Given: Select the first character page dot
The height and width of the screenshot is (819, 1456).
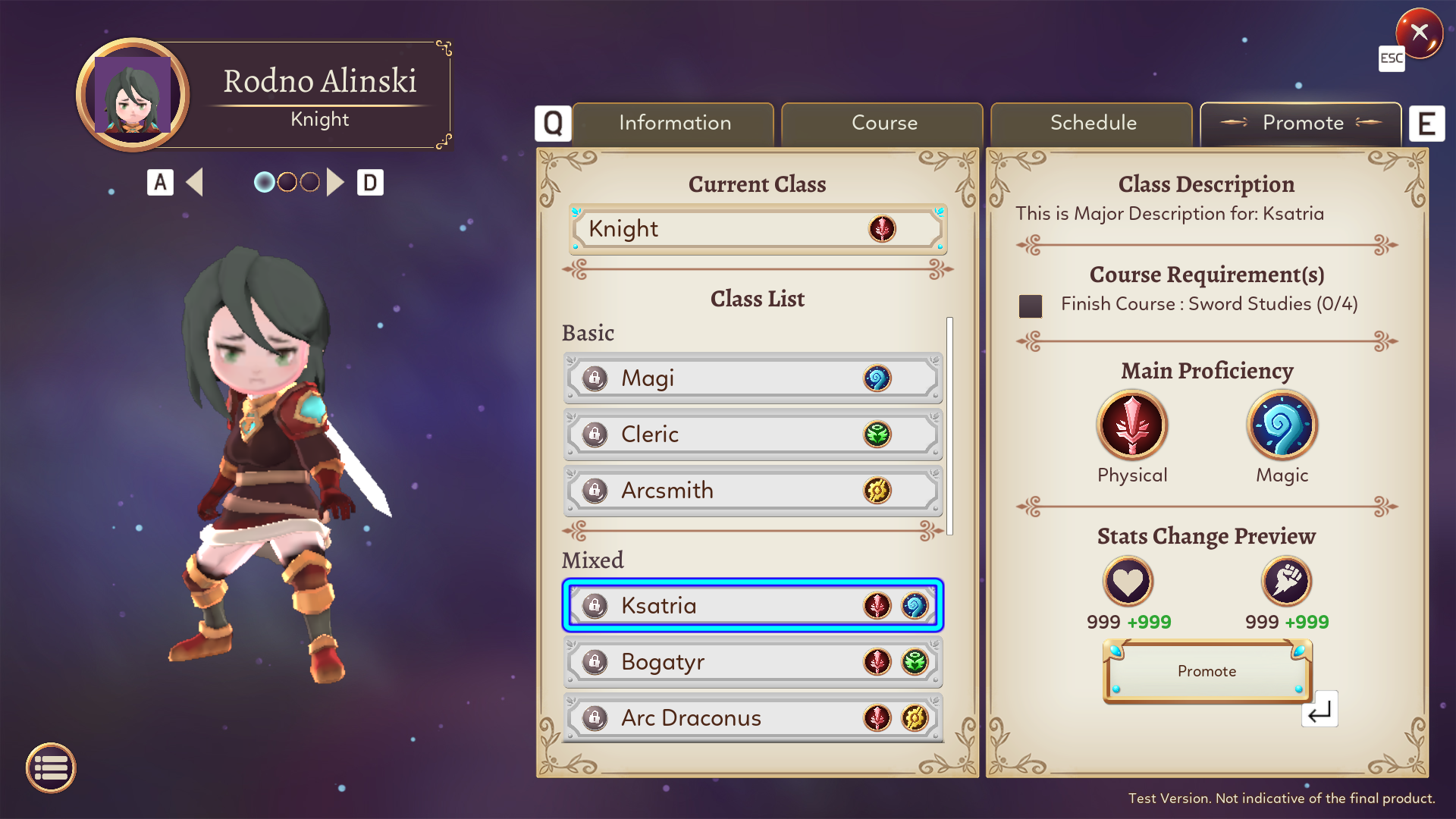Looking at the screenshot, I should pos(264,183).
